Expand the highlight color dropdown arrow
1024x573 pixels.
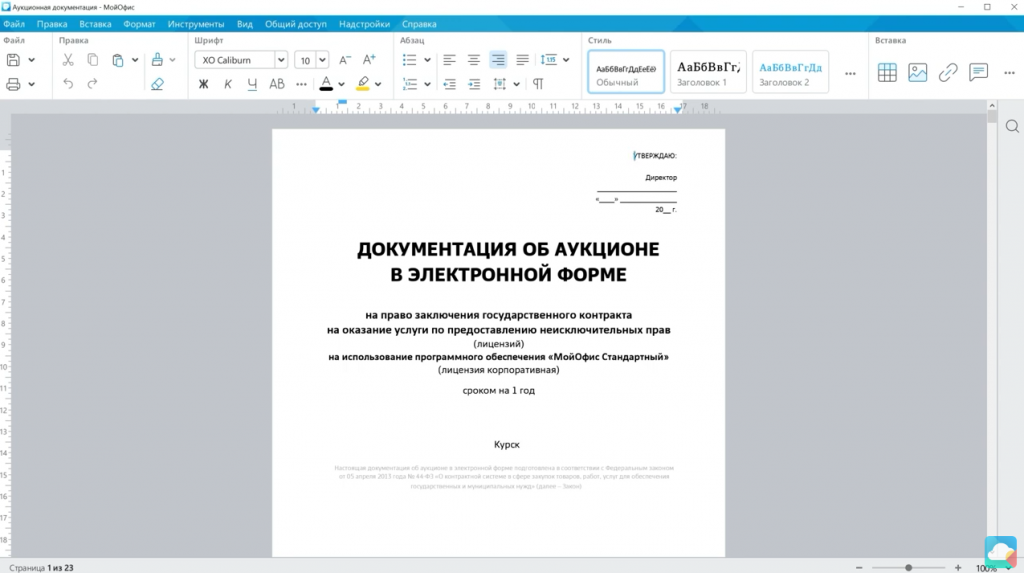[x=378, y=84]
